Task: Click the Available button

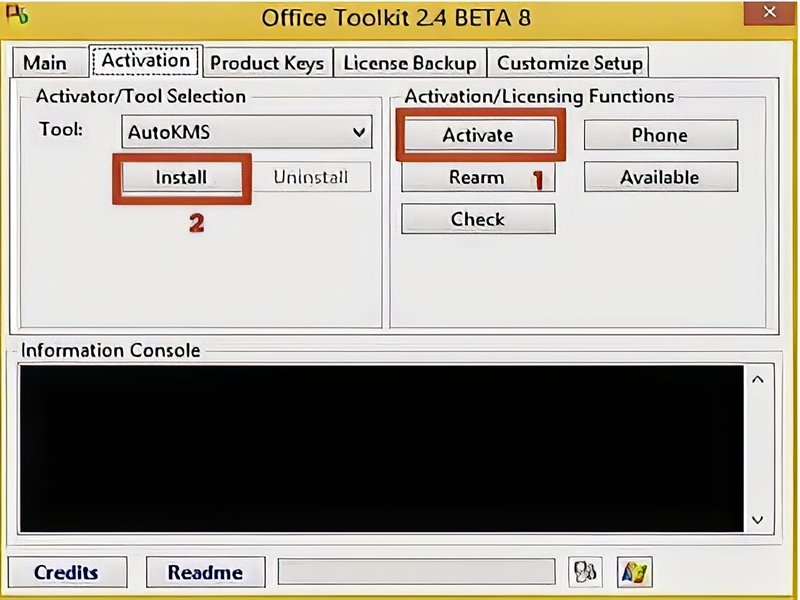Action: (x=660, y=177)
